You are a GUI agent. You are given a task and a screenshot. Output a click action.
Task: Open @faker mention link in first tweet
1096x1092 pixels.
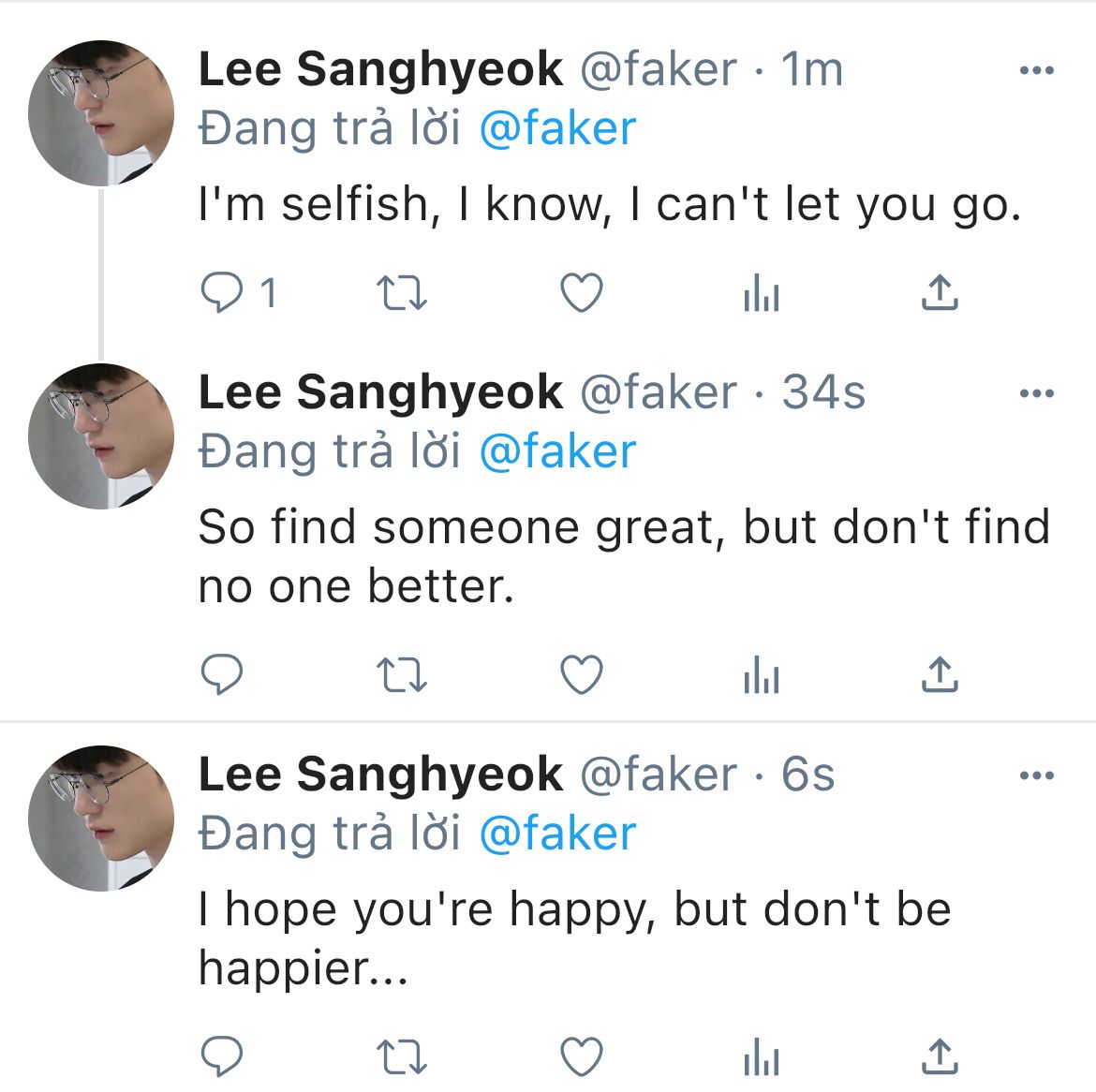tap(557, 129)
